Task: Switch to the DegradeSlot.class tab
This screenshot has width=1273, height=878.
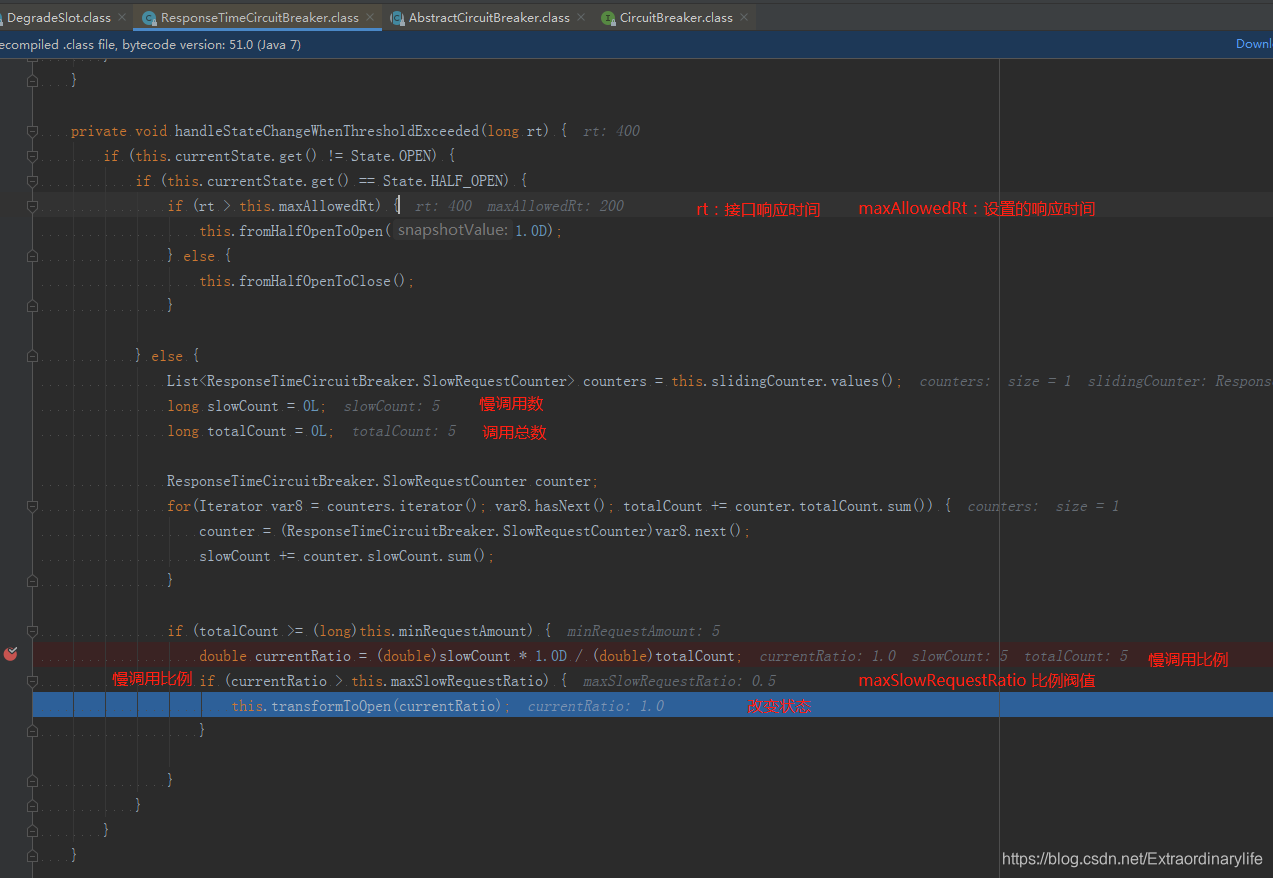Action: click(x=58, y=18)
